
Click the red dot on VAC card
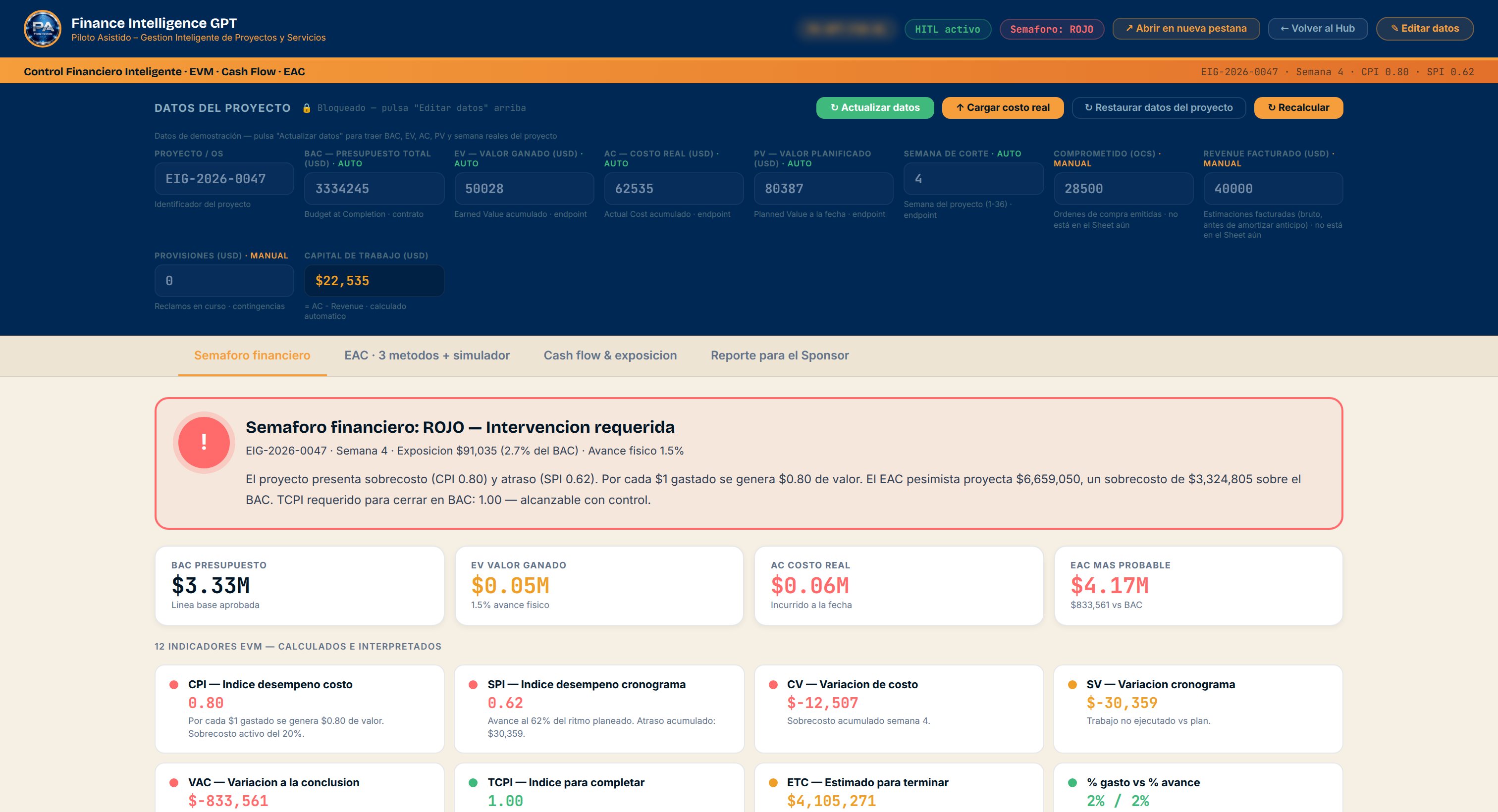[173, 783]
